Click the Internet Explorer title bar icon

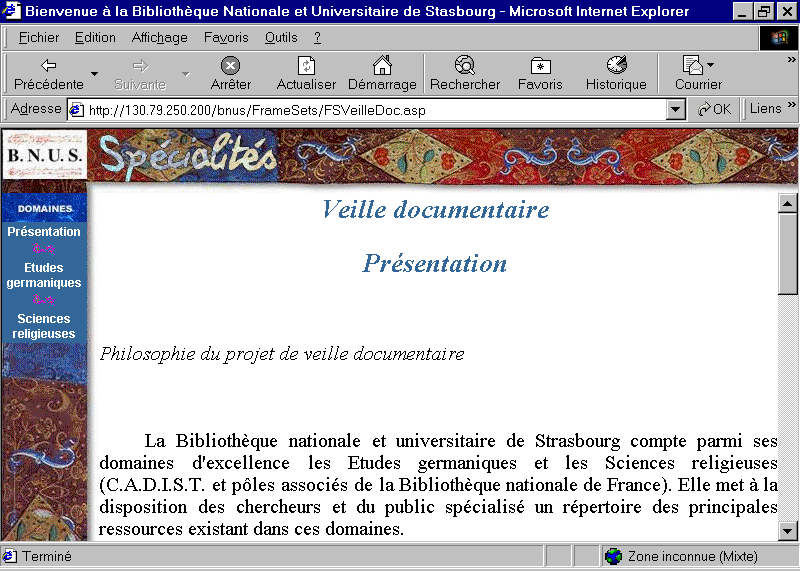point(11,10)
